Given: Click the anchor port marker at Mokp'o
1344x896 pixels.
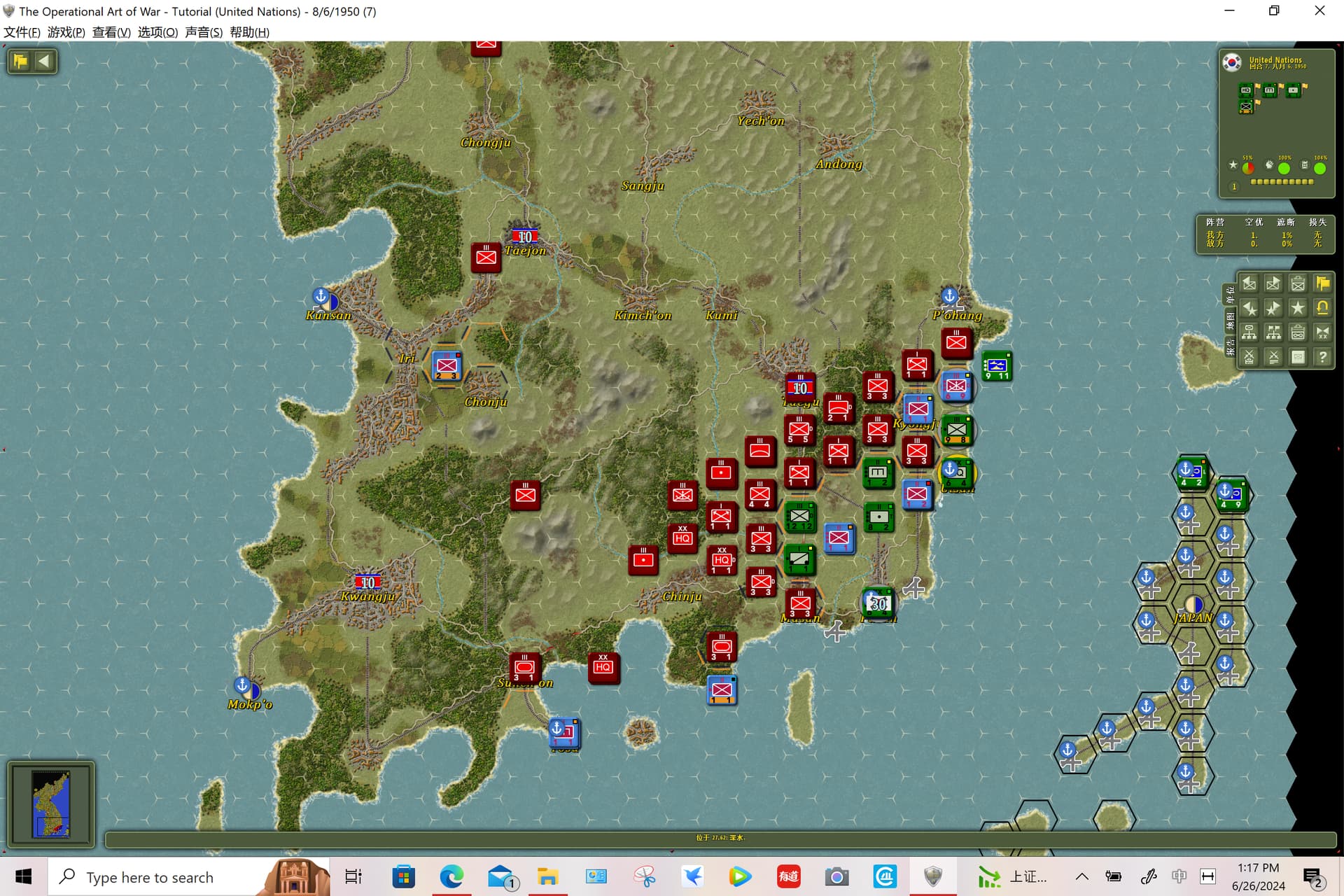Looking at the screenshot, I should click(x=242, y=685).
